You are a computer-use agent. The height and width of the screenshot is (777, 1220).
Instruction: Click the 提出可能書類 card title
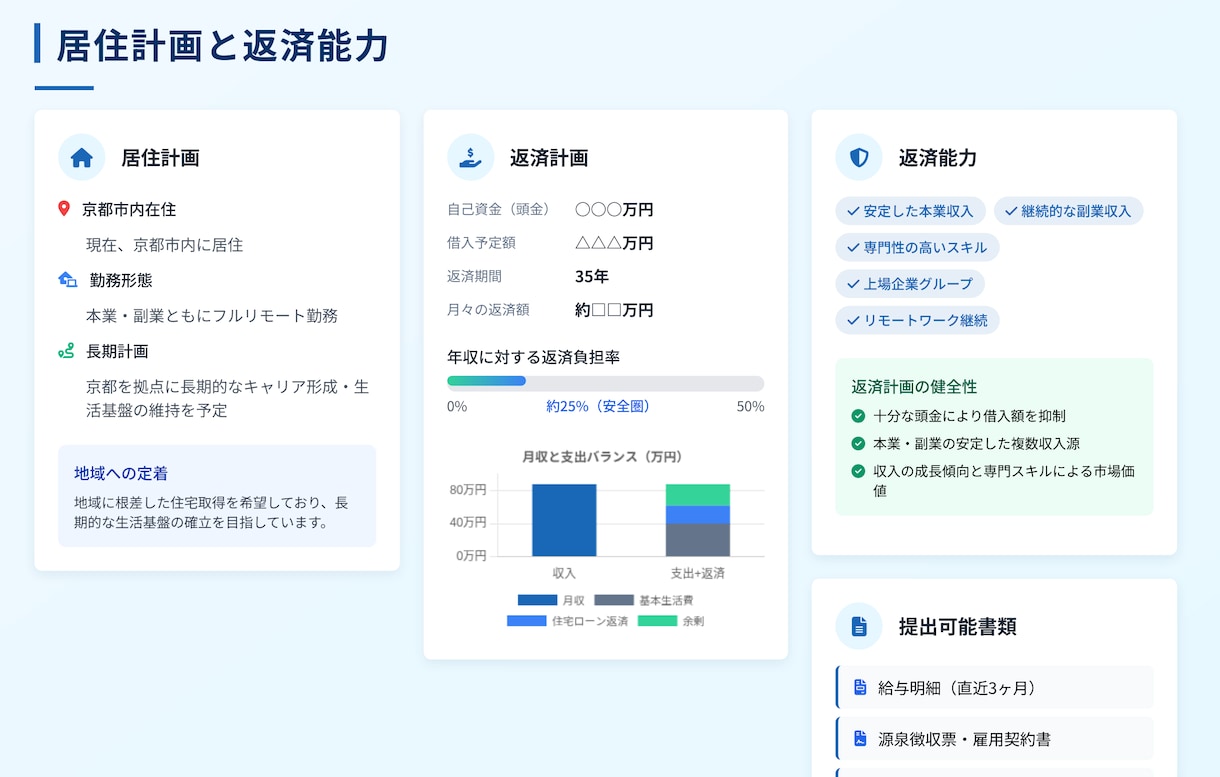(958, 627)
